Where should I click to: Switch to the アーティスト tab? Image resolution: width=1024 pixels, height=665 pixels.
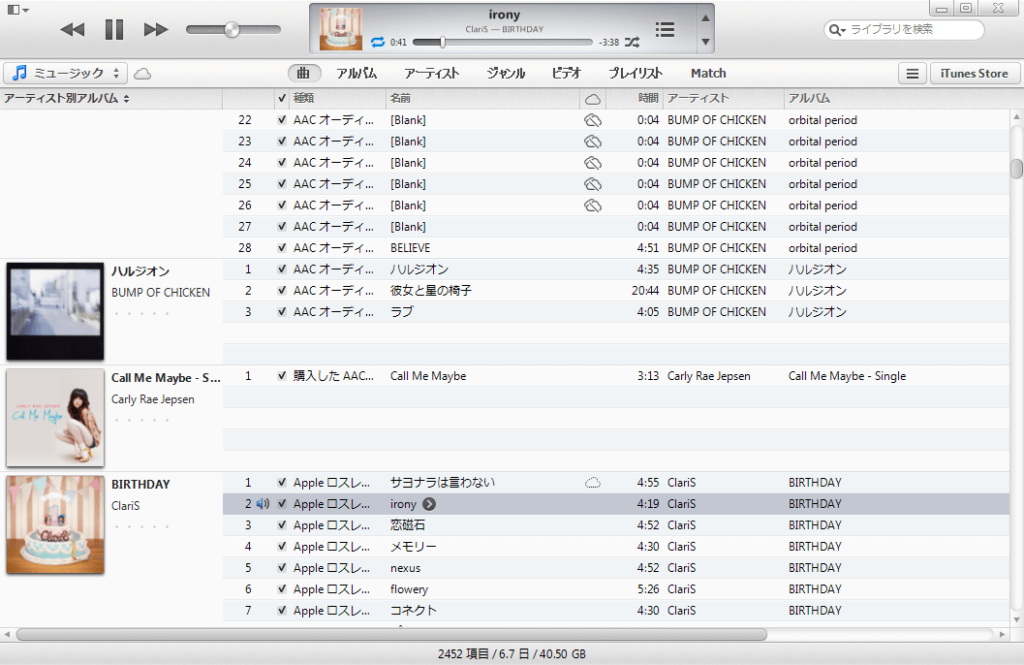pyautogui.click(x=432, y=73)
